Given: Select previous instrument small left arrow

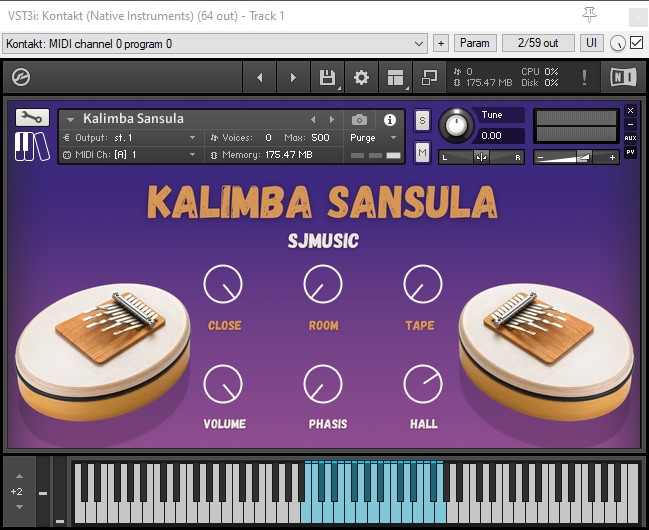Looking at the screenshot, I should 313,120.
